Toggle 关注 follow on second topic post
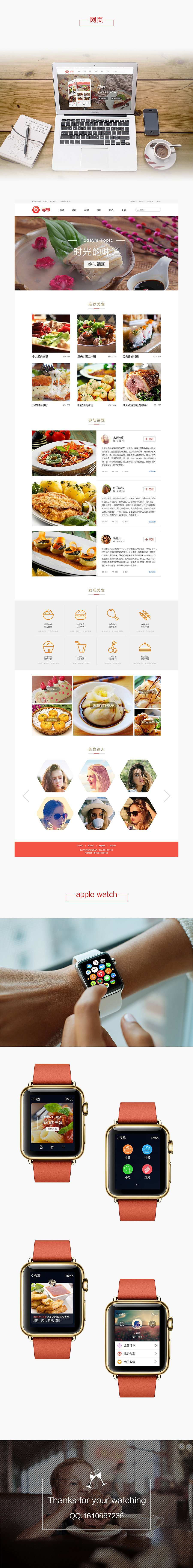The height and width of the screenshot is (1568, 193). (150, 489)
